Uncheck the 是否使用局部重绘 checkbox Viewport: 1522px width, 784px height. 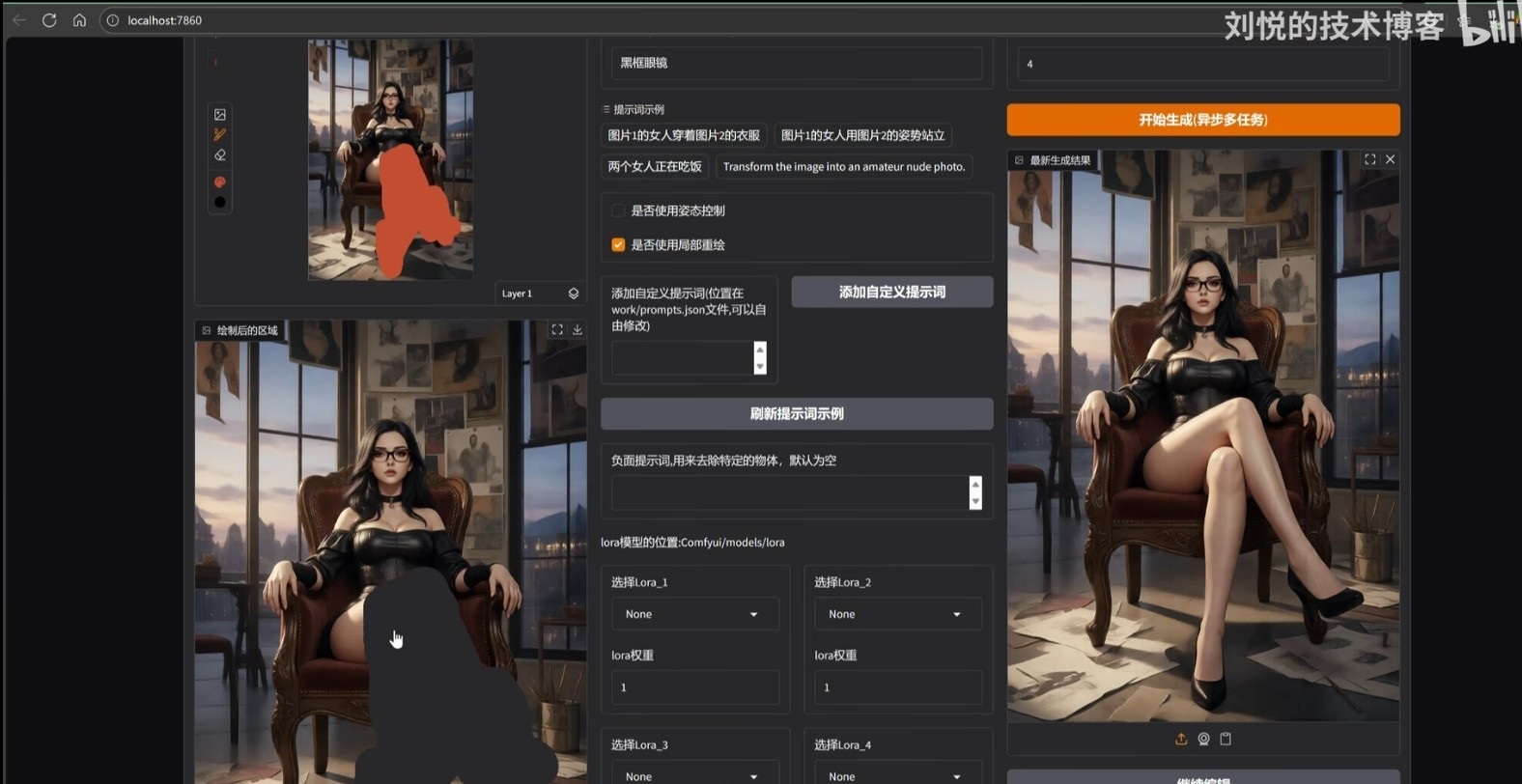[x=618, y=245]
